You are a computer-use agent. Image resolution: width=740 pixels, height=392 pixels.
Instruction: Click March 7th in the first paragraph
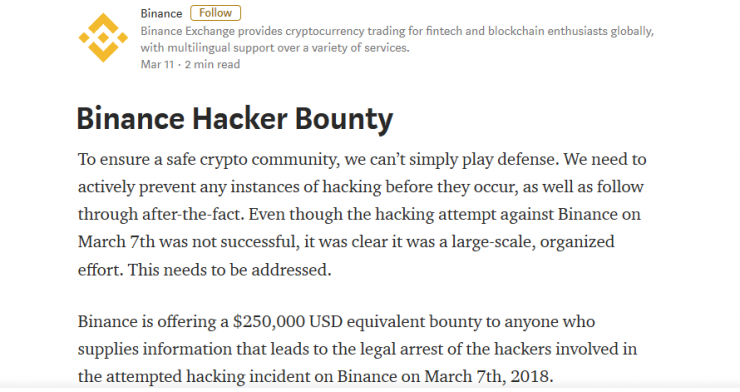coord(116,242)
